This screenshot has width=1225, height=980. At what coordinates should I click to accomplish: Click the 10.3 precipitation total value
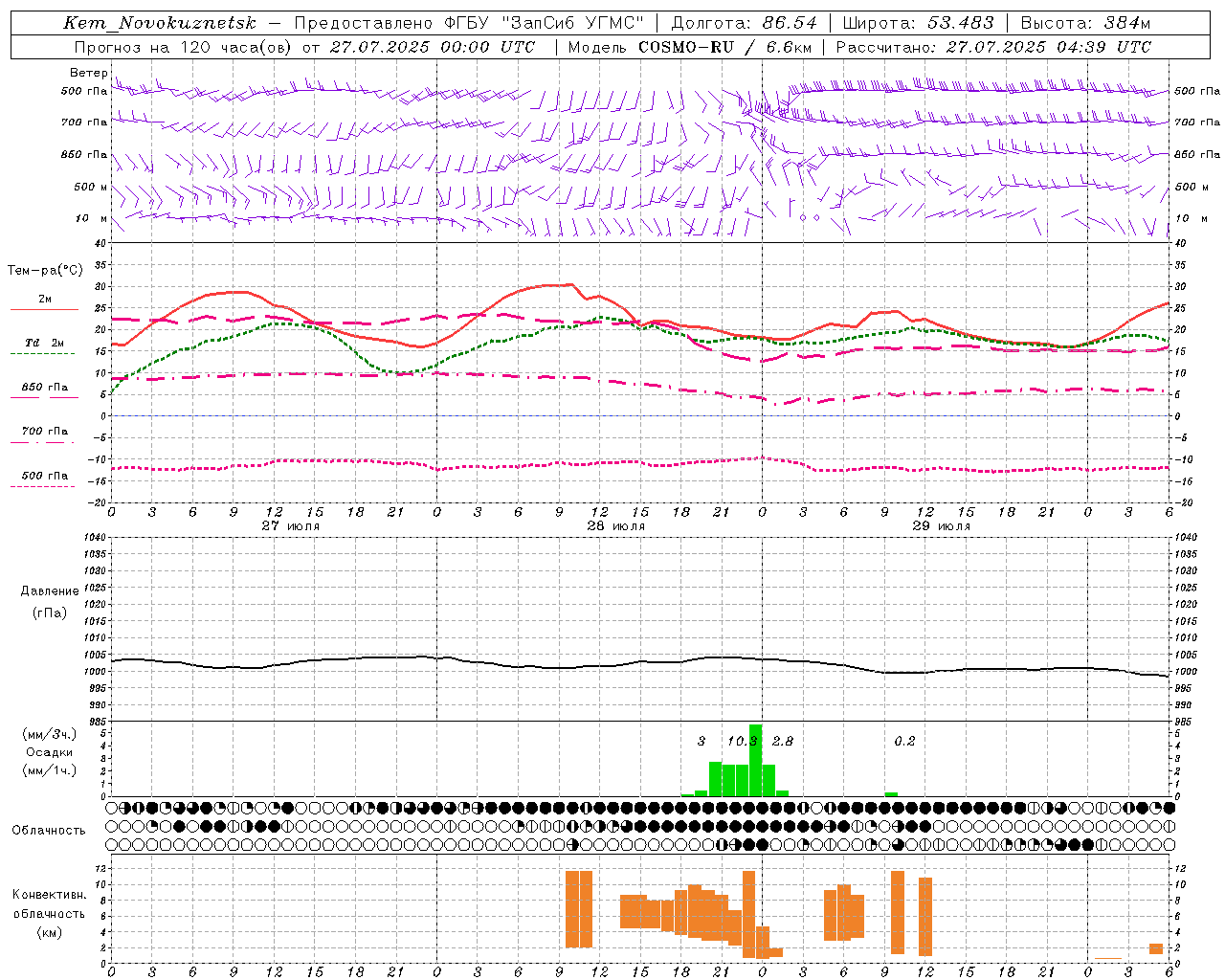click(743, 741)
